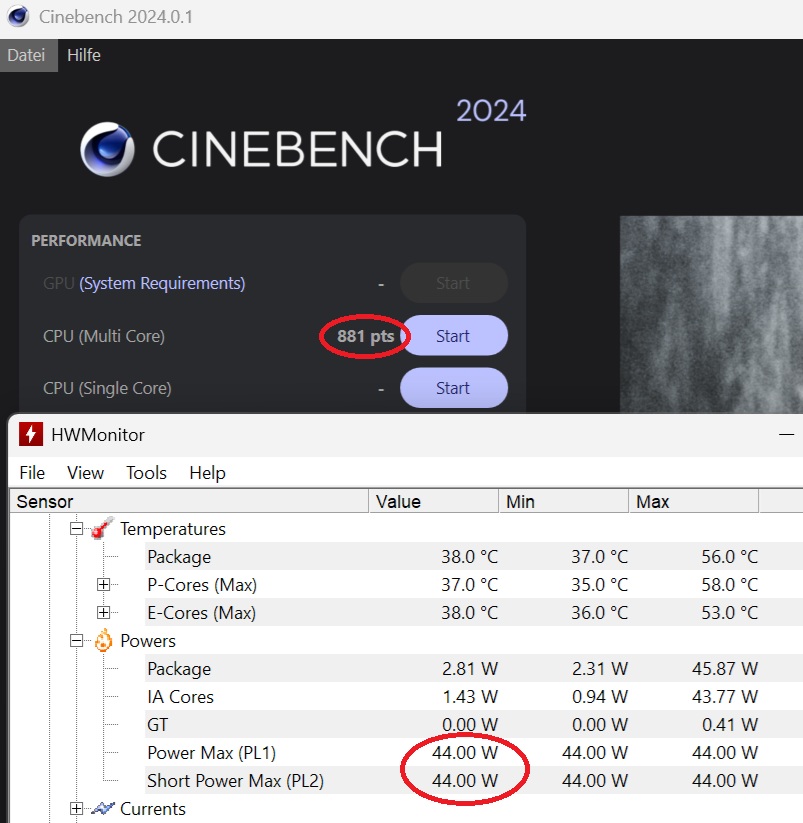Click the Min column header
Viewport: 803px width, 823px height.
[x=564, y=502]
